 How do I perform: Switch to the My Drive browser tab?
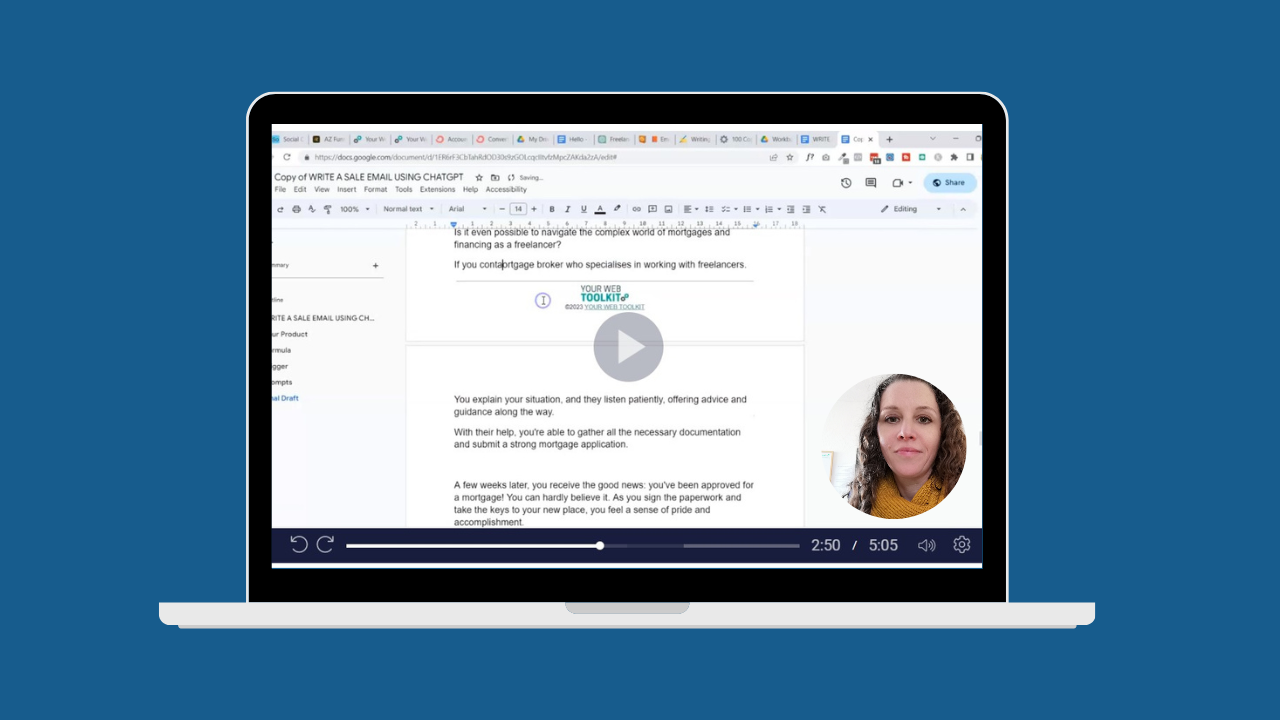click(534, 139)
